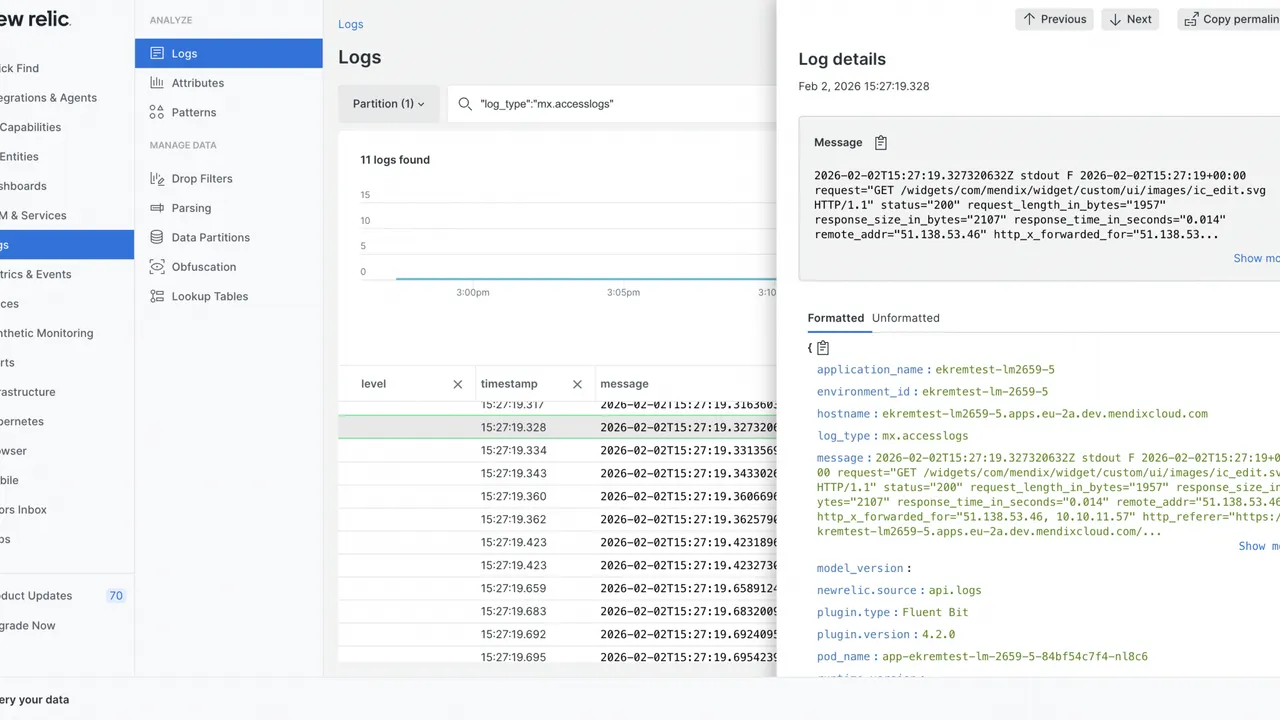
Task: Click the plugin.type value Fluent Bit
Action: coord(935,612)
